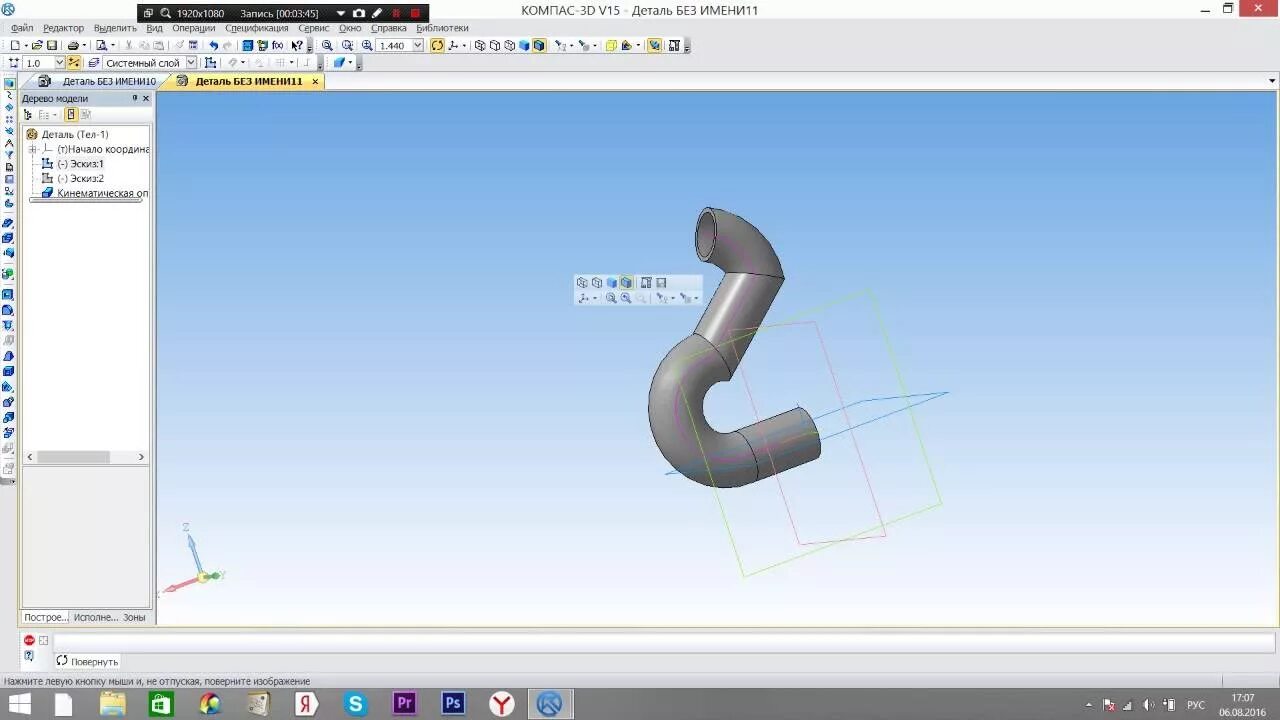Image resolution: width=1280 pixels, height=720 pixels.
Task: Open a file with the folder icon
Action: (37, 45)
